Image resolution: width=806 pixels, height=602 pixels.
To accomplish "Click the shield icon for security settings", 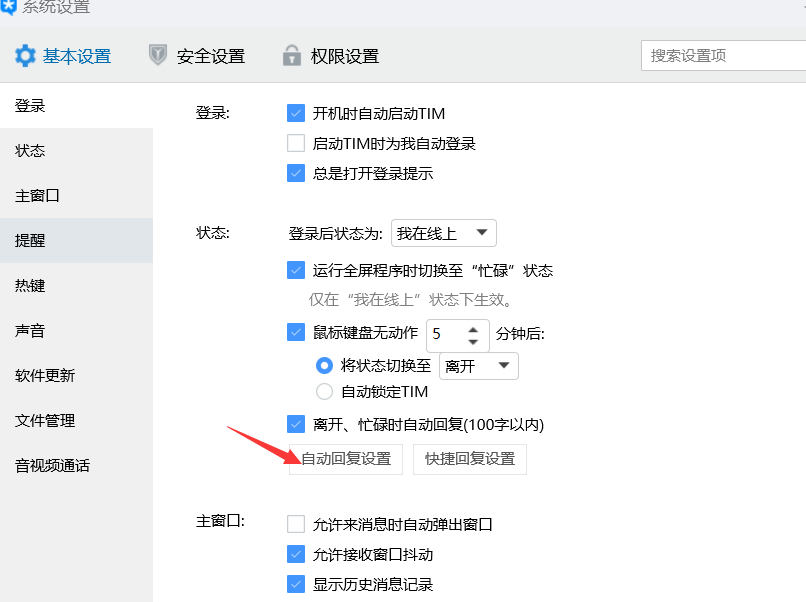I will [x=158, y=55].
